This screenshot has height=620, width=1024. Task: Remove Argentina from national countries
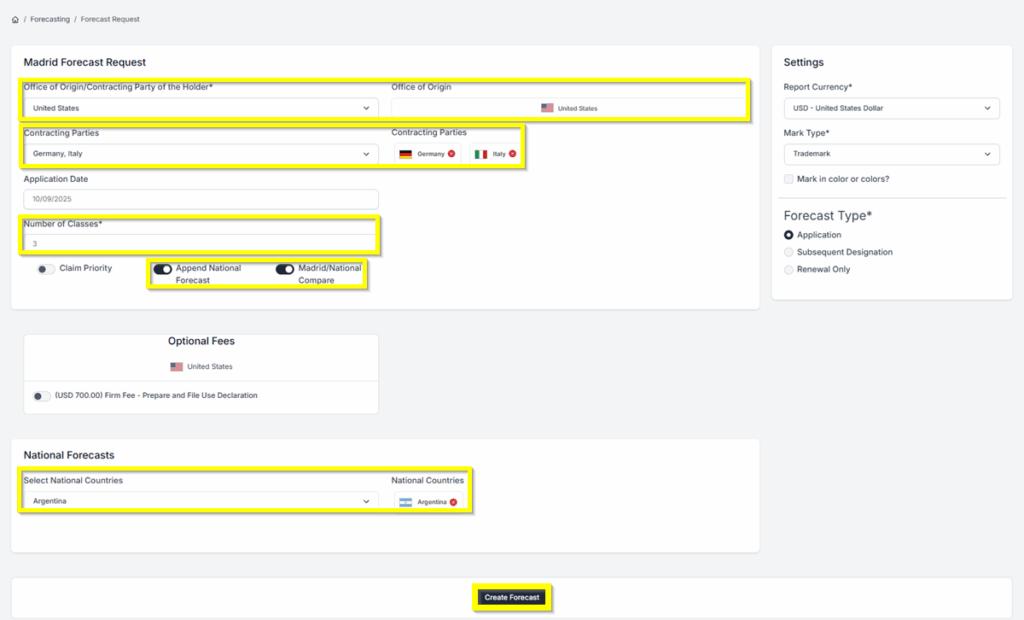[453, 502]
